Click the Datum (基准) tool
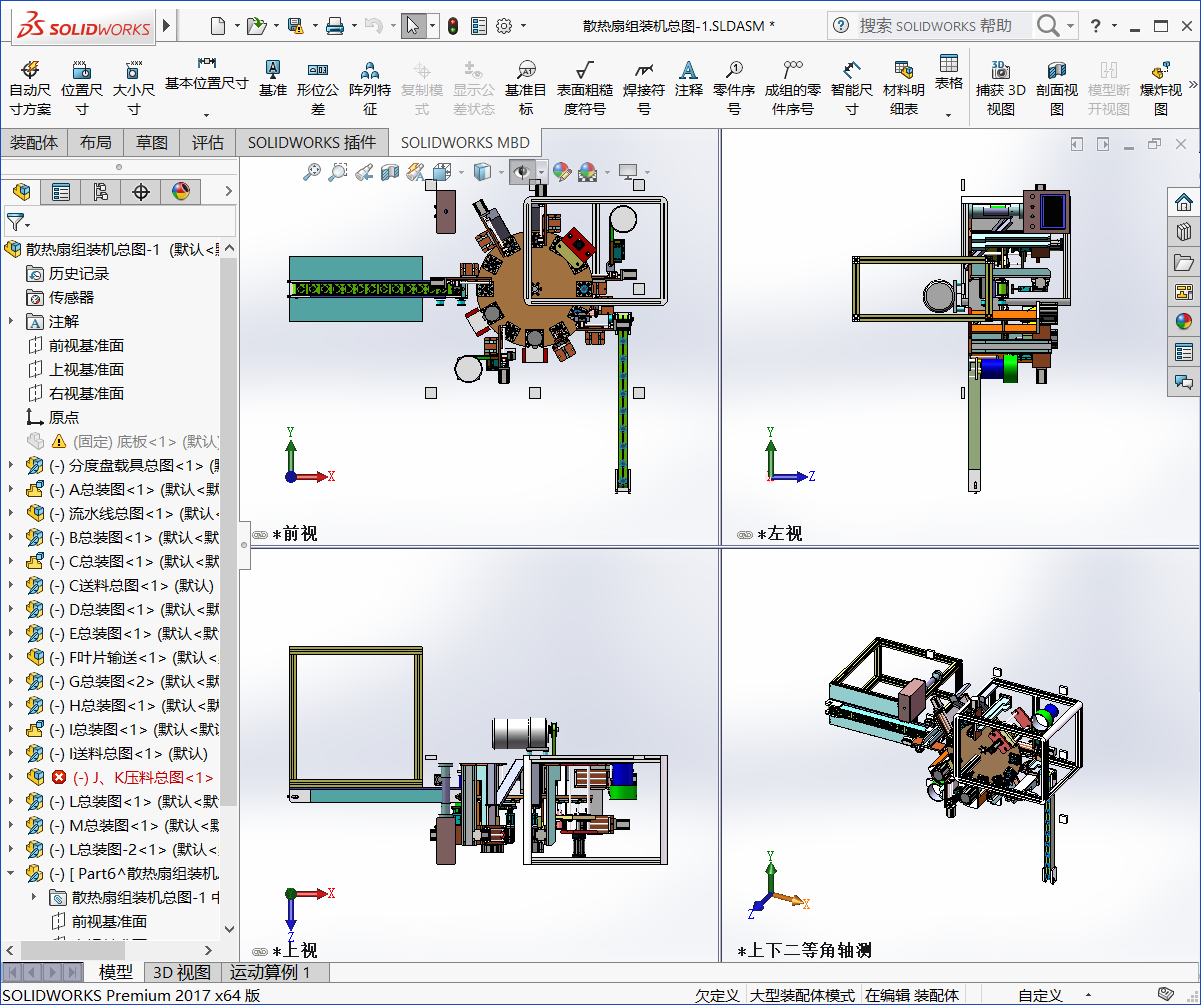 273,78
